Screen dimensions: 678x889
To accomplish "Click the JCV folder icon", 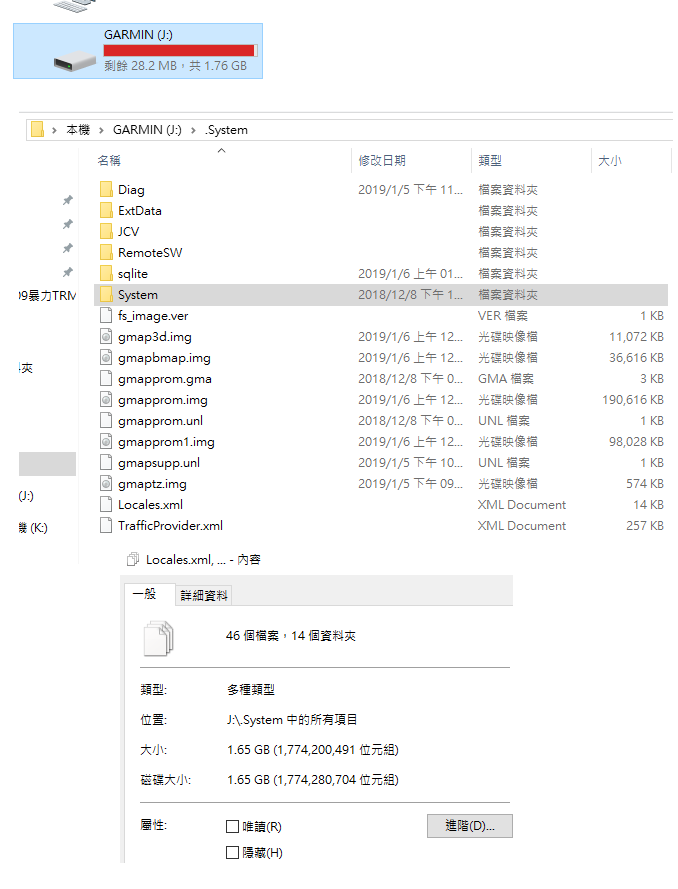I will click(x=106, y=231).
